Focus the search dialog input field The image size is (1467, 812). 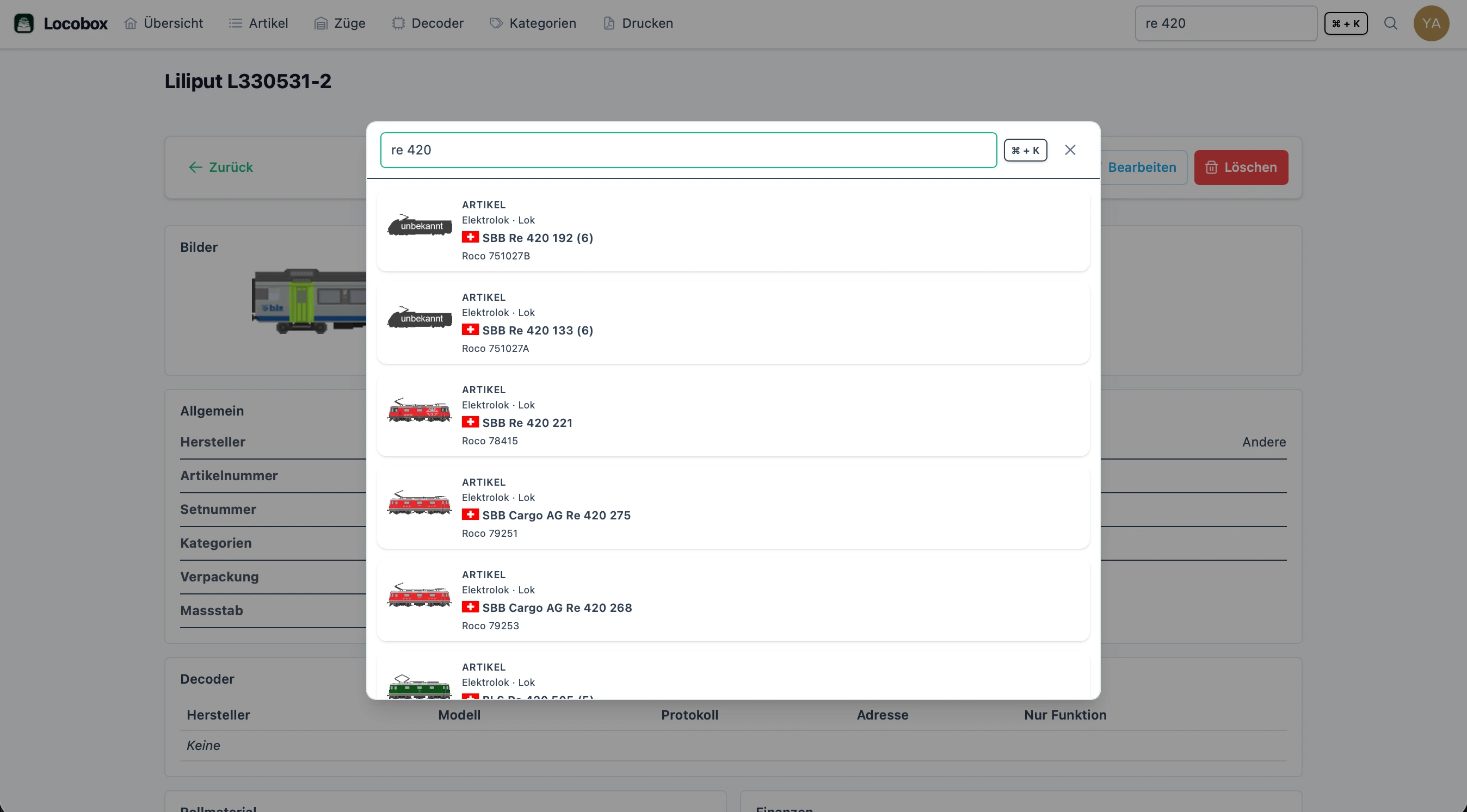[x=688, y=150]
